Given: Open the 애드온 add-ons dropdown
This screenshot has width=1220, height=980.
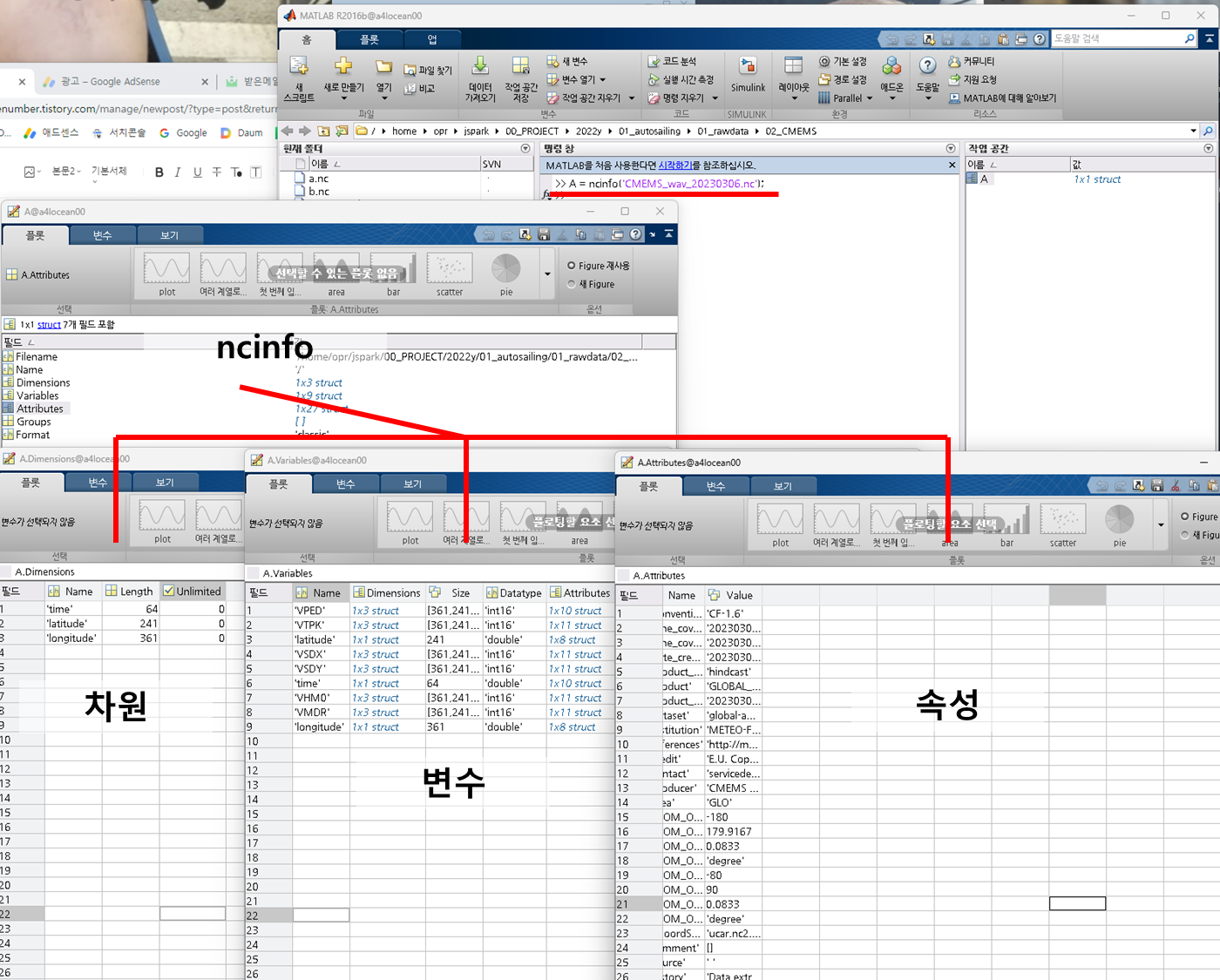Looking at the screenshot, I should click(x=891, y=98).
